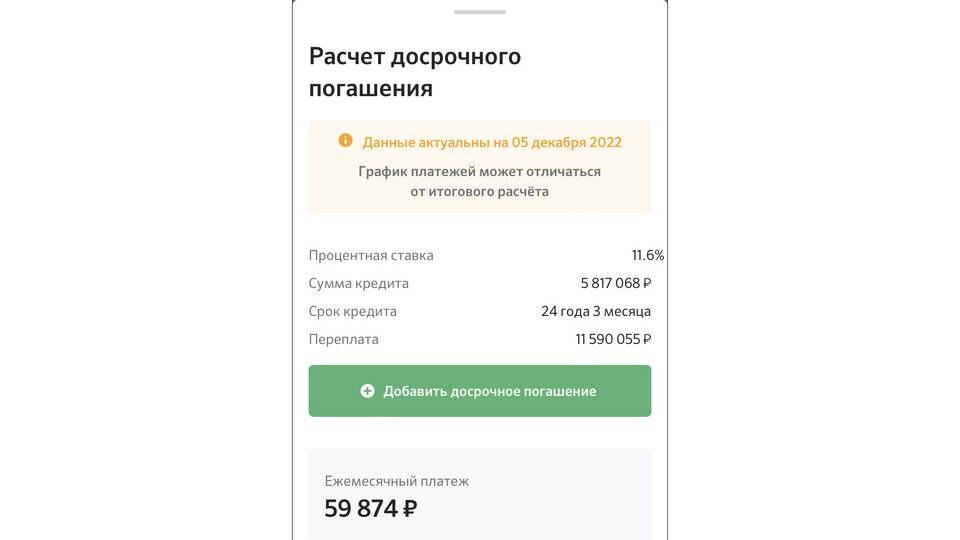Click the 24 года 3 месяца value
This screenshot has width=960, height=540.
(596, 312)
